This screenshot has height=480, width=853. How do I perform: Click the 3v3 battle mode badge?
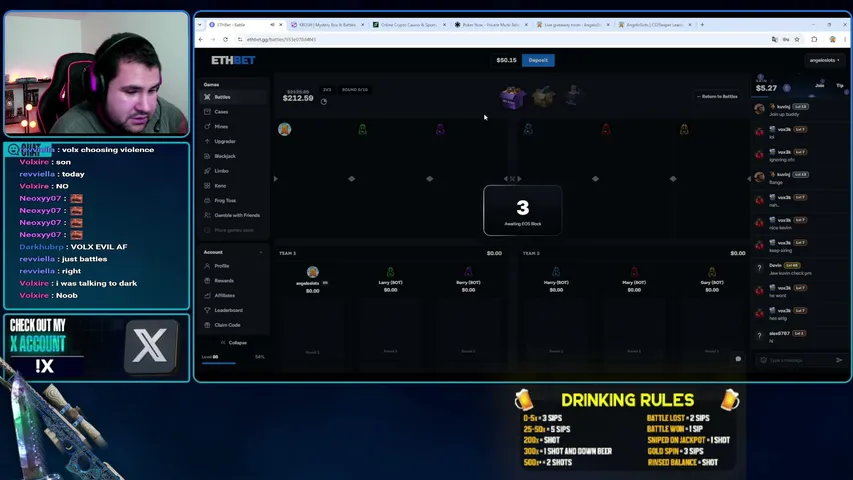click(x=327, y=90)
